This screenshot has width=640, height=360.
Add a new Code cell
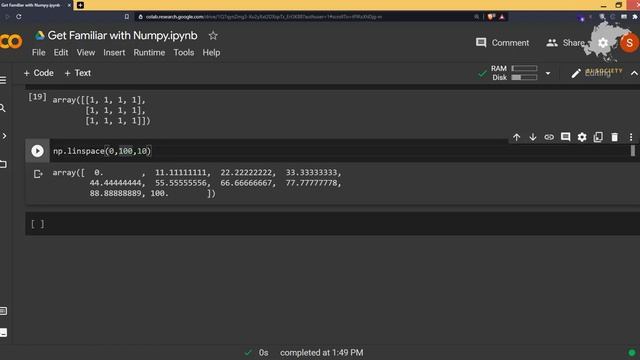click(39, 73)
